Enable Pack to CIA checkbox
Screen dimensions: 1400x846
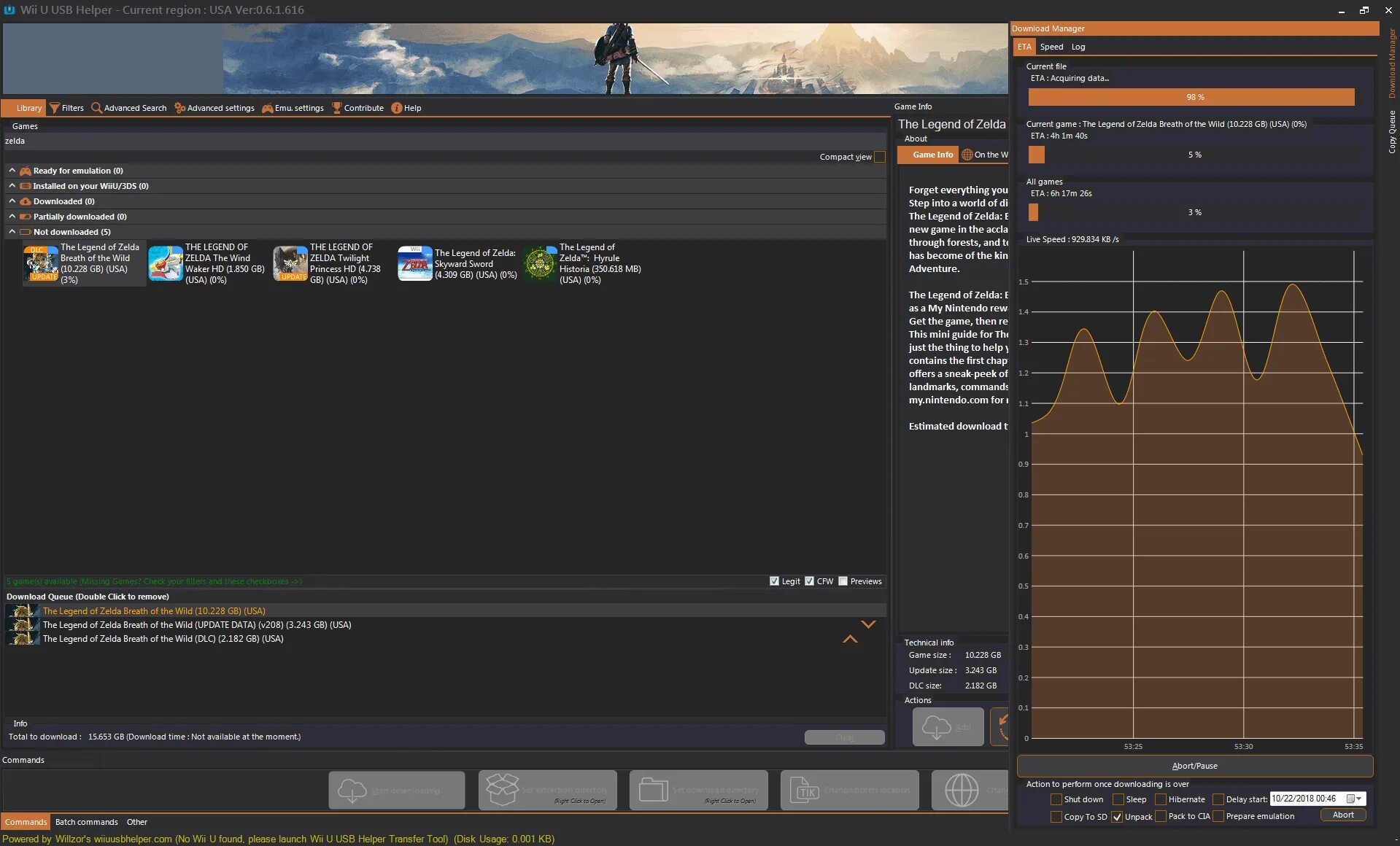click(1160, 817)
